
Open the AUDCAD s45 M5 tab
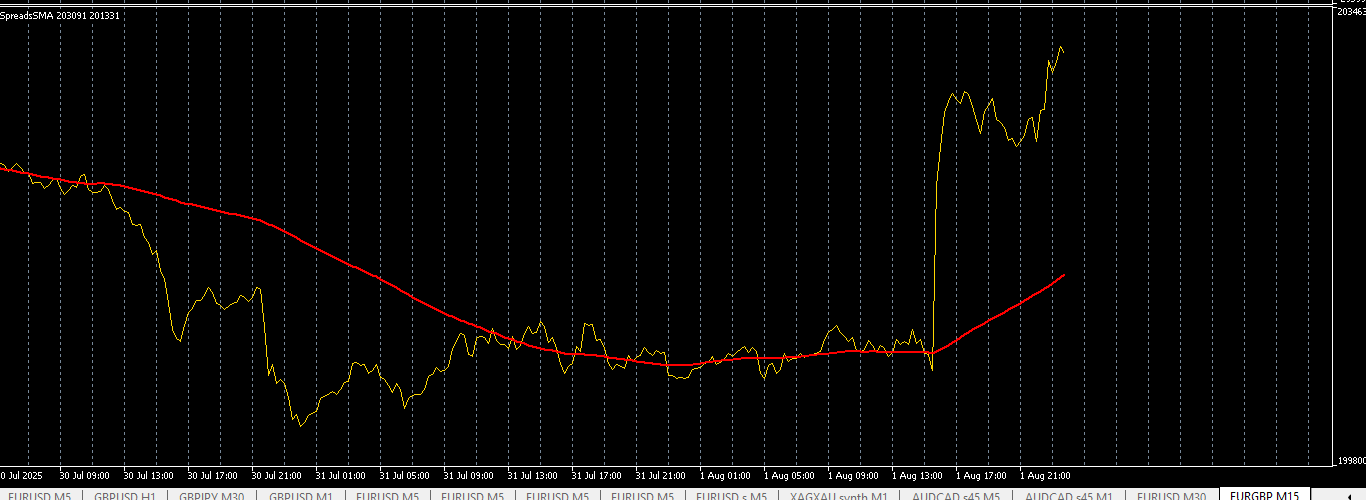point(956,496)
